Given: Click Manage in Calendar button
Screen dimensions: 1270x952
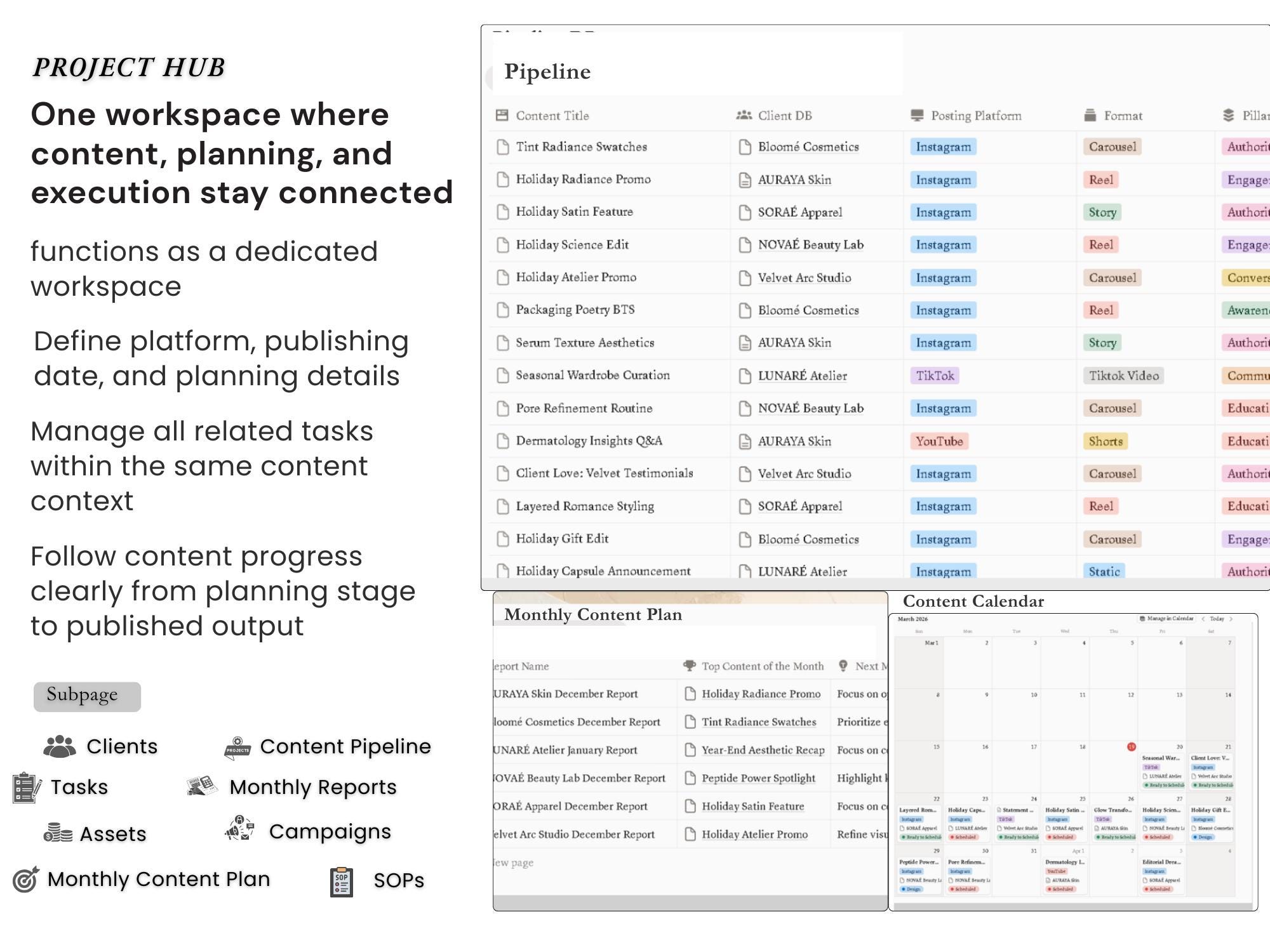Looking at the screenshot, I should coord(1166,618).
